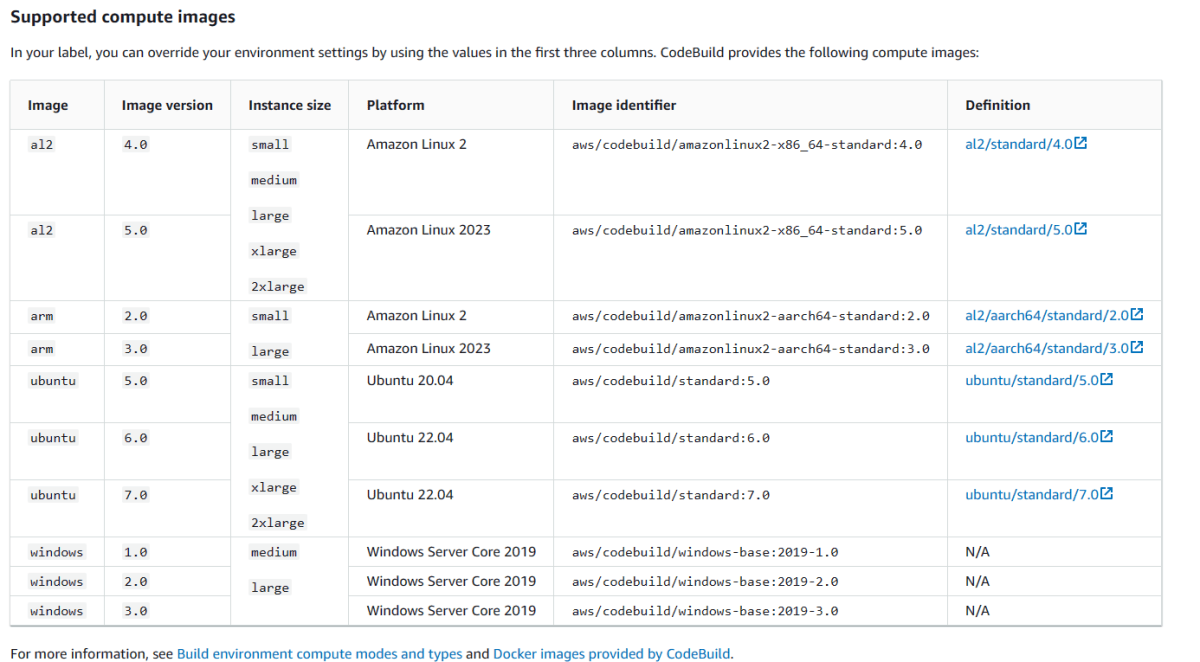The width and height of the screenshot is (1200, 662).
Task: Click image version 1.0 in windows row
Action: click(x=135, y=552)
